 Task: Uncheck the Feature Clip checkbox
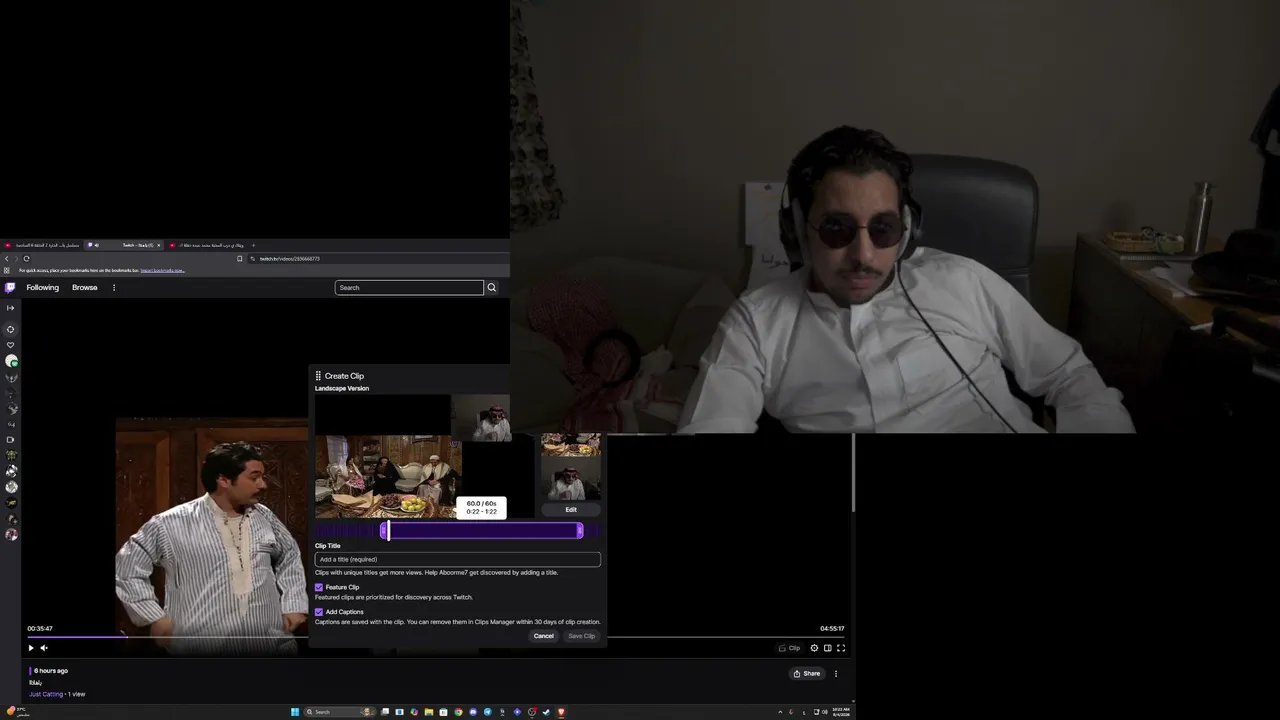point(319,587)
